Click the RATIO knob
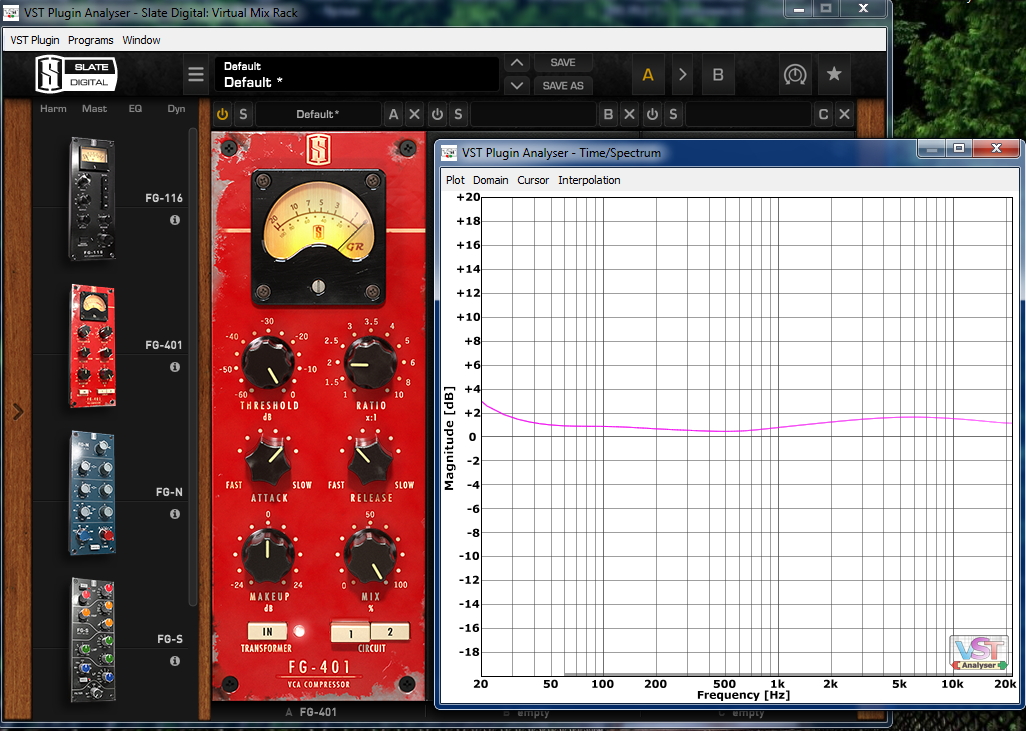1026x731 pixels. click(370, 363)
